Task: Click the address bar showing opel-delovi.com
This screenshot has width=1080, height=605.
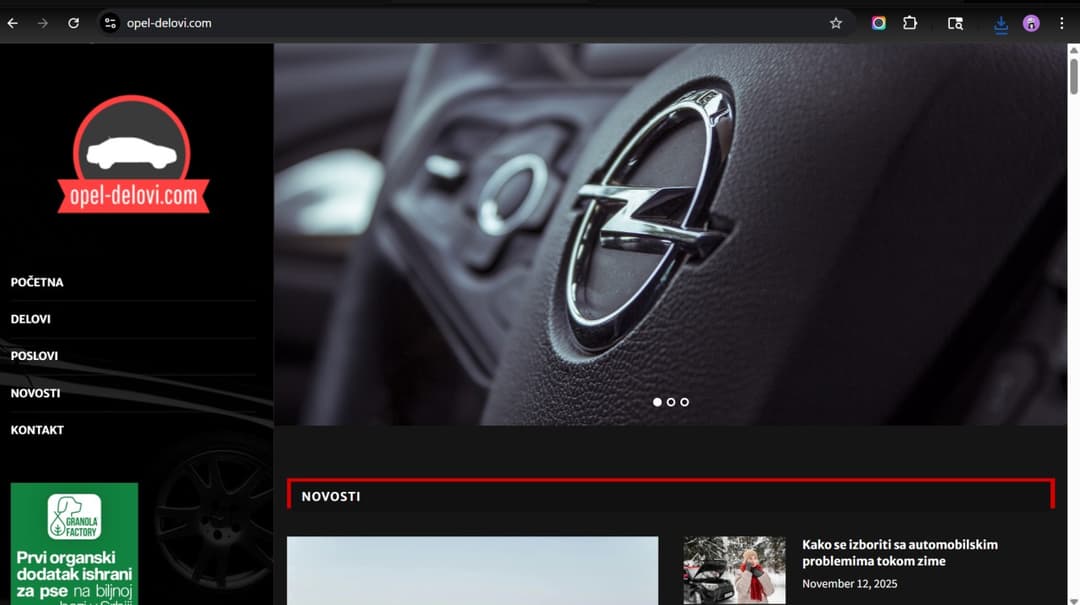Action: pyautogui.click(x=475, y=23)
